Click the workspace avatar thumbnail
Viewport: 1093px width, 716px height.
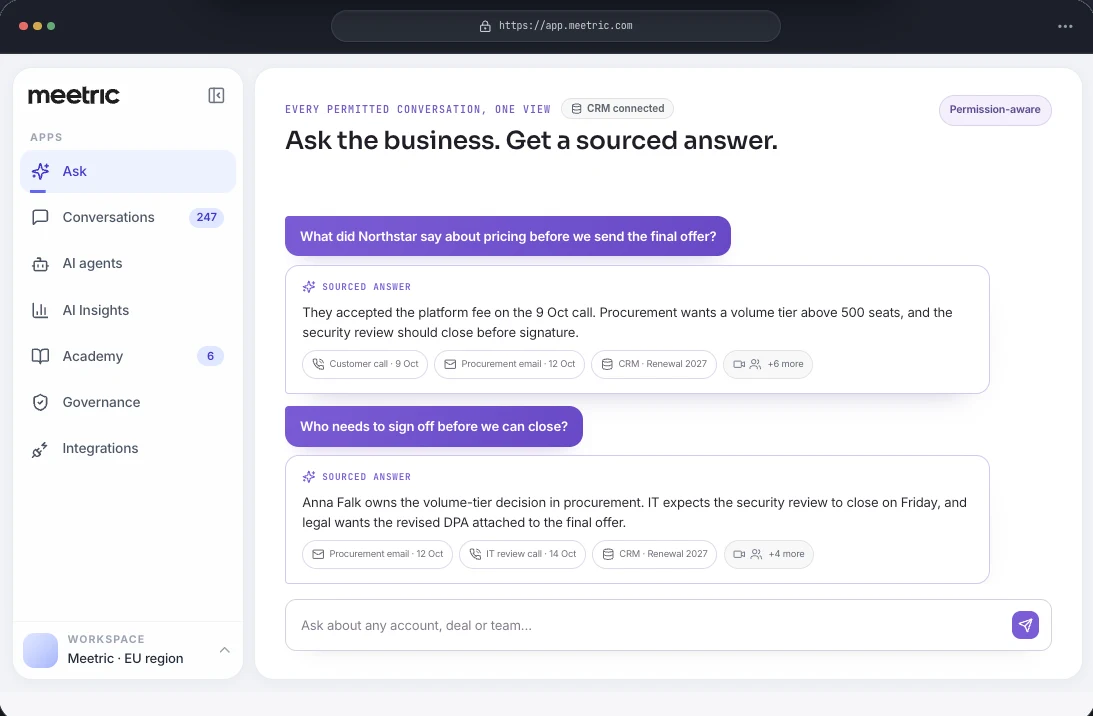40,650
